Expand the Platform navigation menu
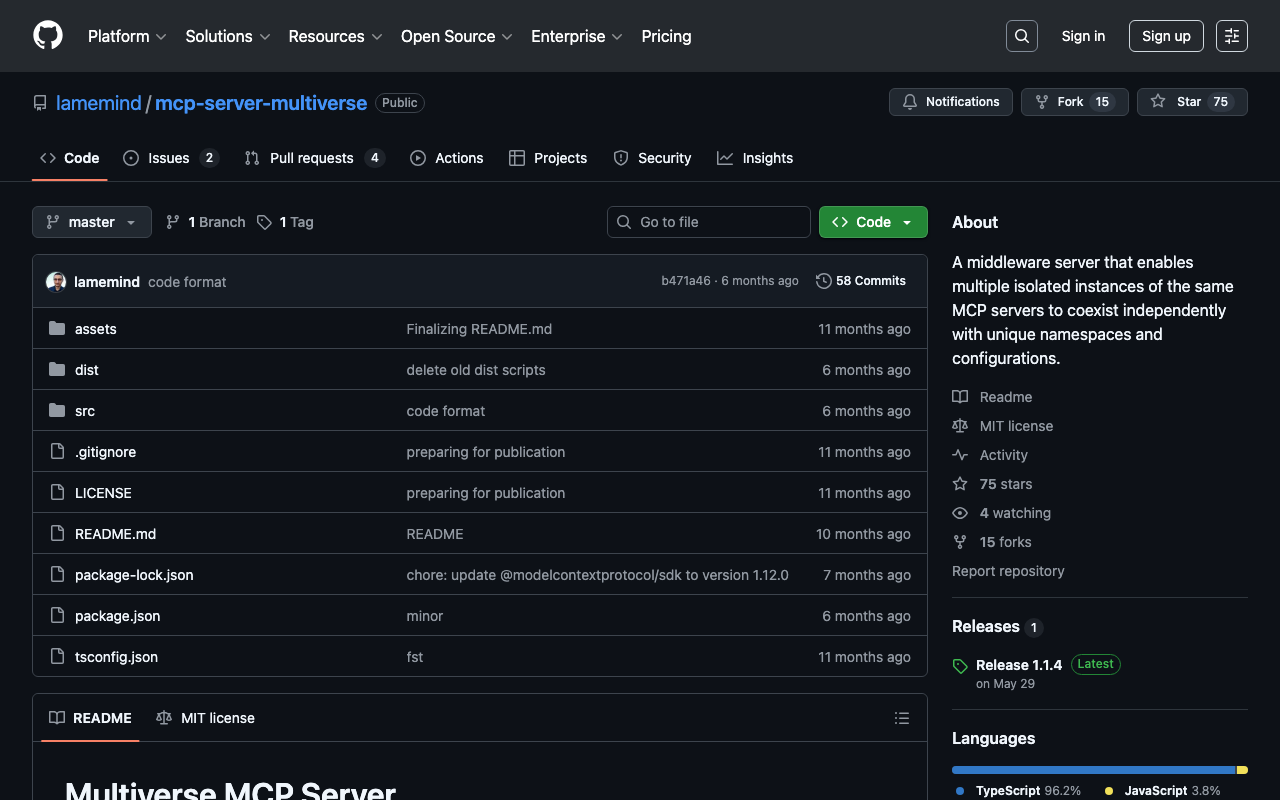Screen dimensions: 1280x800 pyautogui.click(x=127, y=36)
